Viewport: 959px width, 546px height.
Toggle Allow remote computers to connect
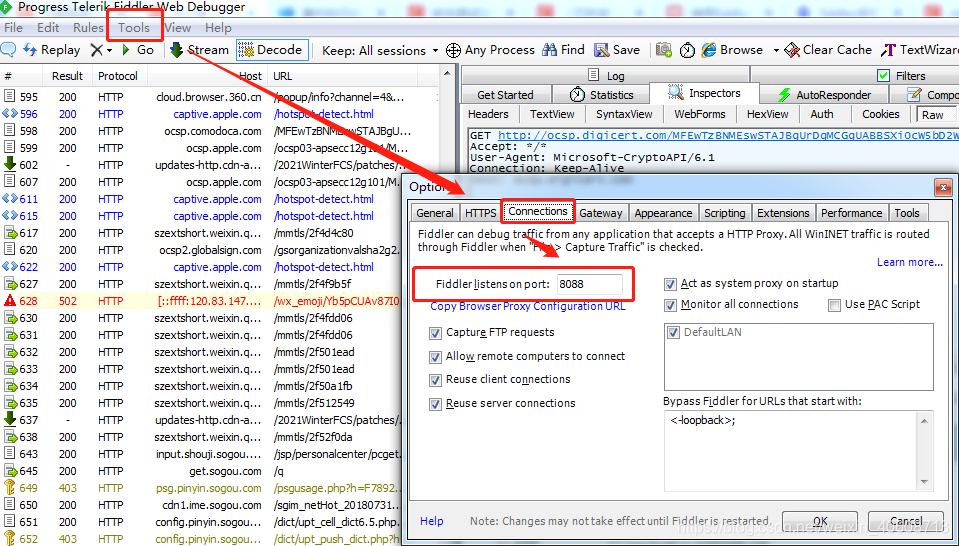click(435, 357)
